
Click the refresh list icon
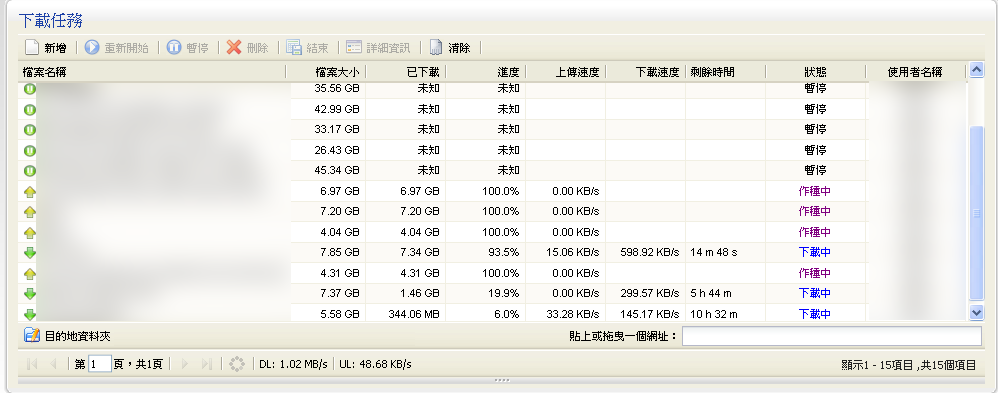click(237, 364)
